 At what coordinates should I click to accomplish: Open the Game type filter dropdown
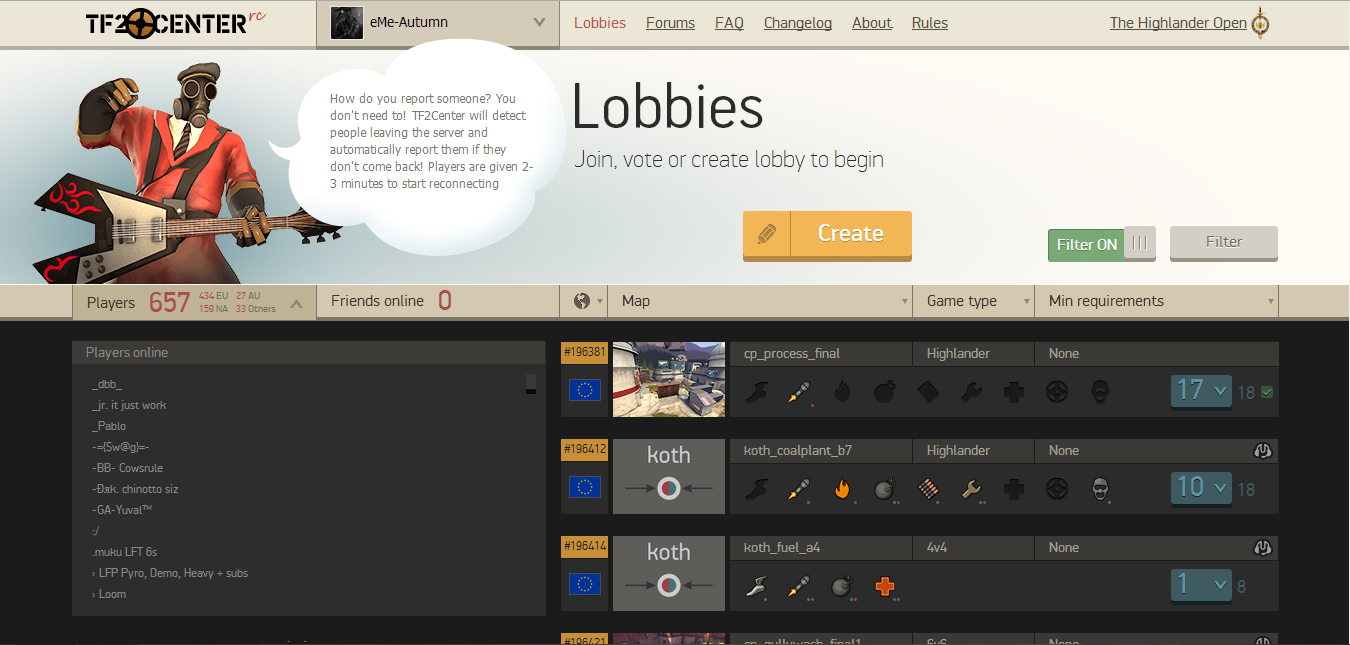click(x=974, y=301)
